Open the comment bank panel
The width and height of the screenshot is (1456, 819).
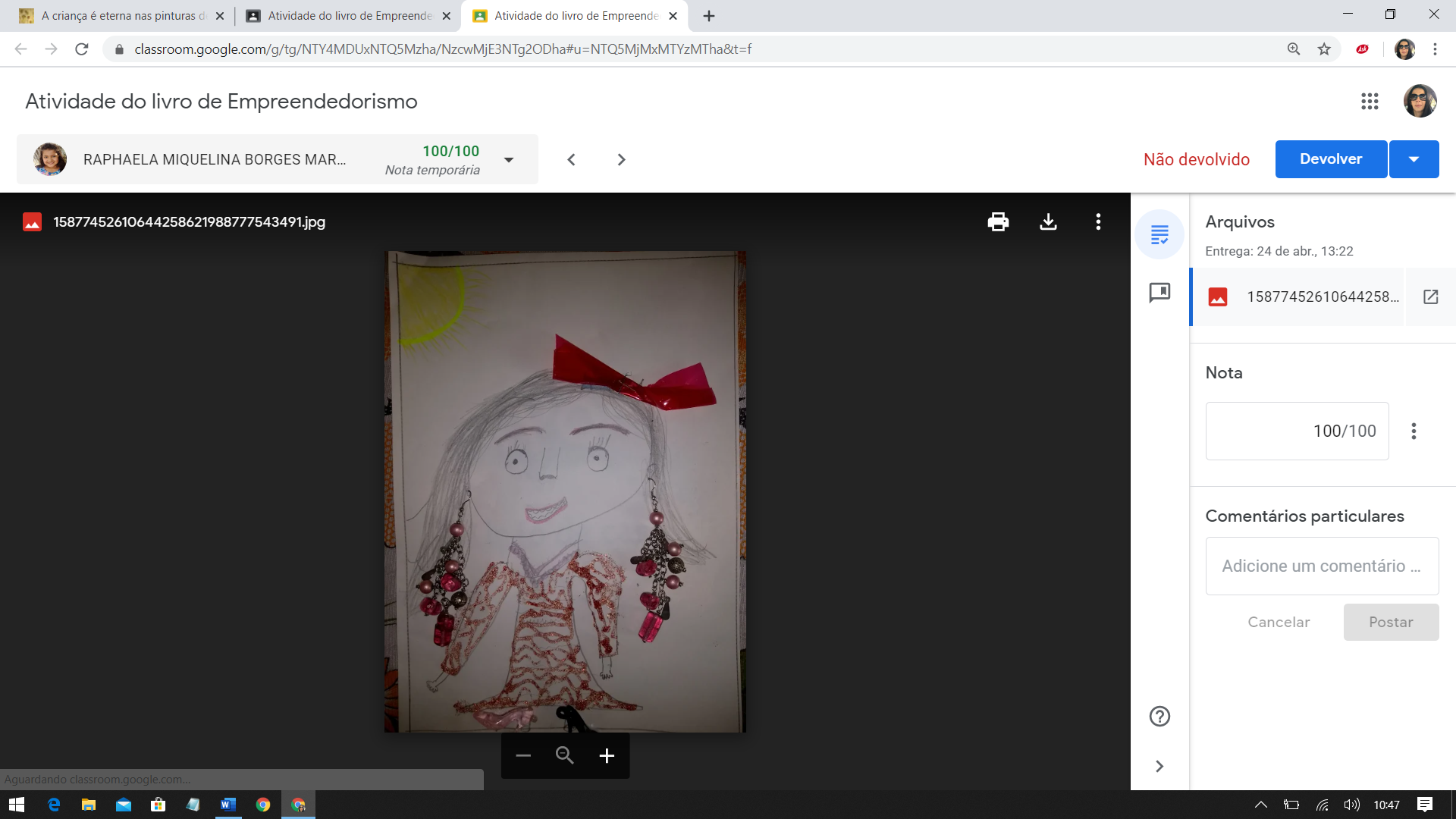click(1159, 293)
